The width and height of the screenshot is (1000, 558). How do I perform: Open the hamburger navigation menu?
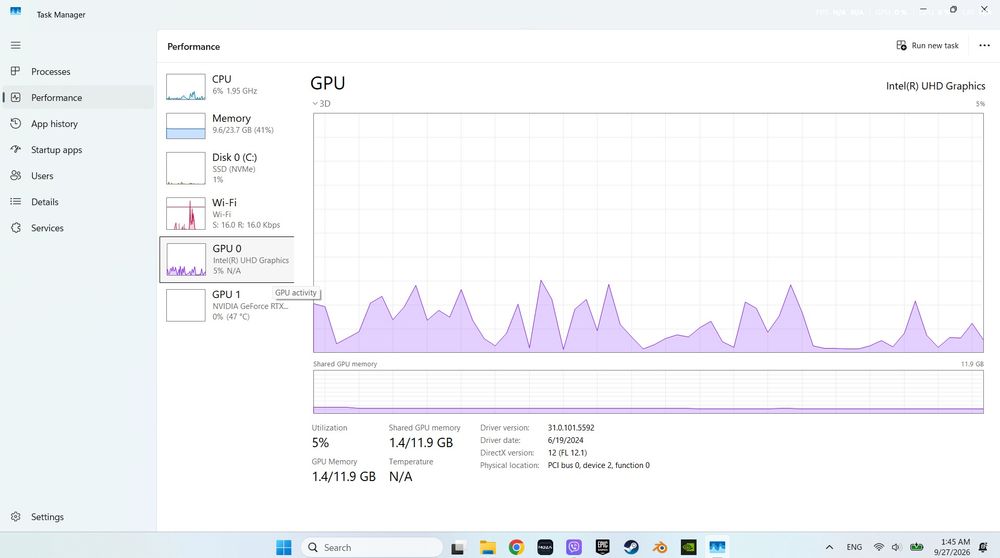(x=15, y=45)
